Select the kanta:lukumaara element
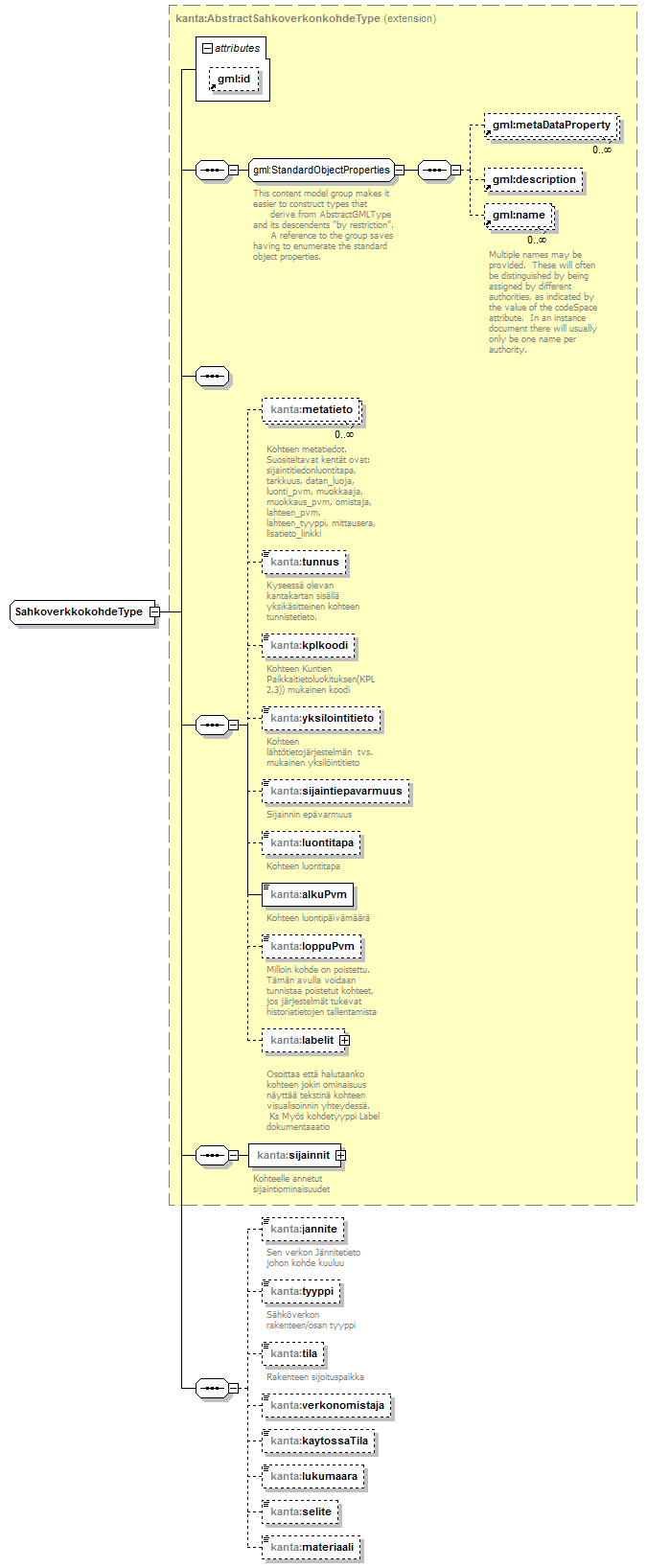 point(313,1477)
